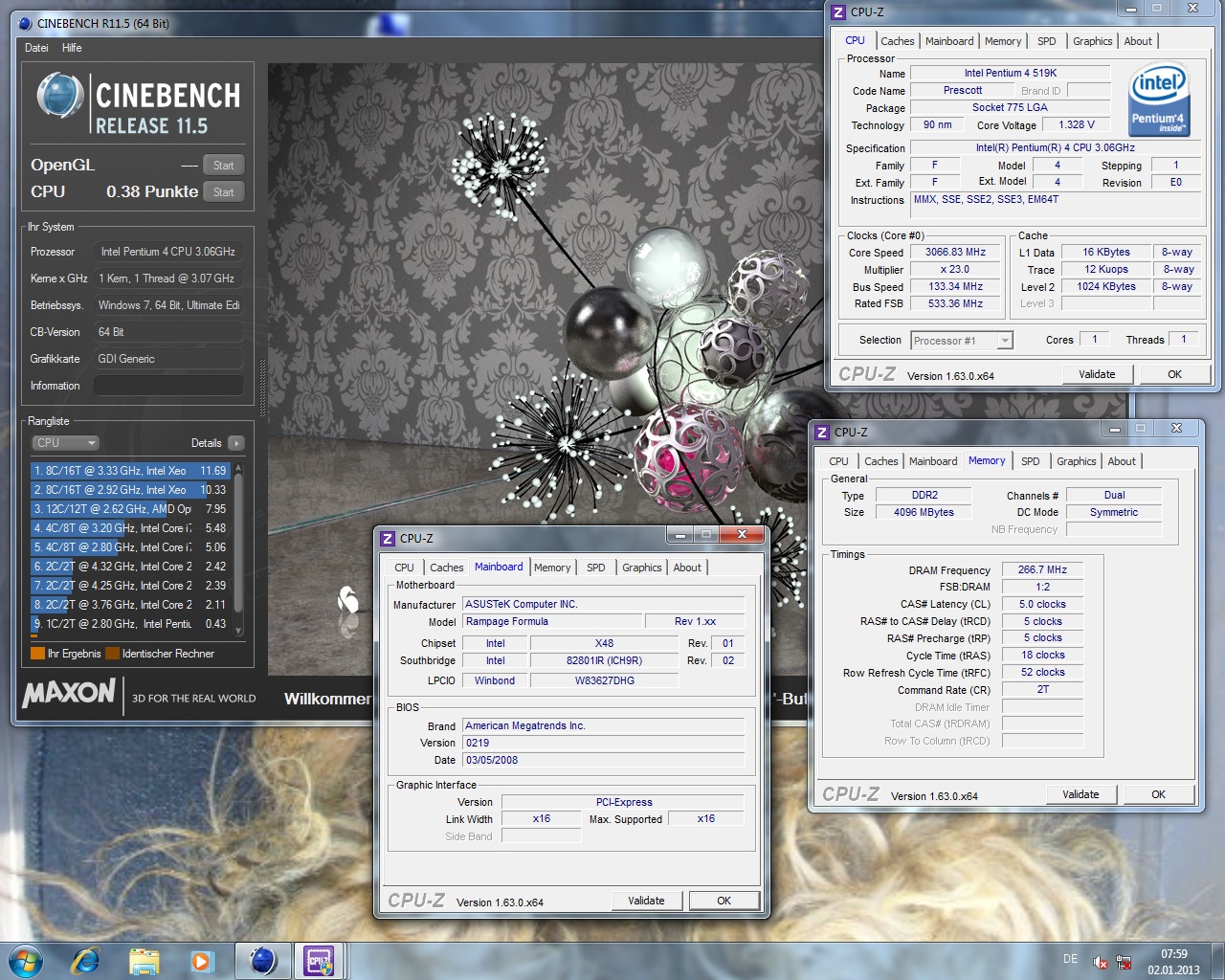1225x980 pixels.
Task: Open Windows Explorer folder icon in taskbar
Action: [x=144, y=961]
